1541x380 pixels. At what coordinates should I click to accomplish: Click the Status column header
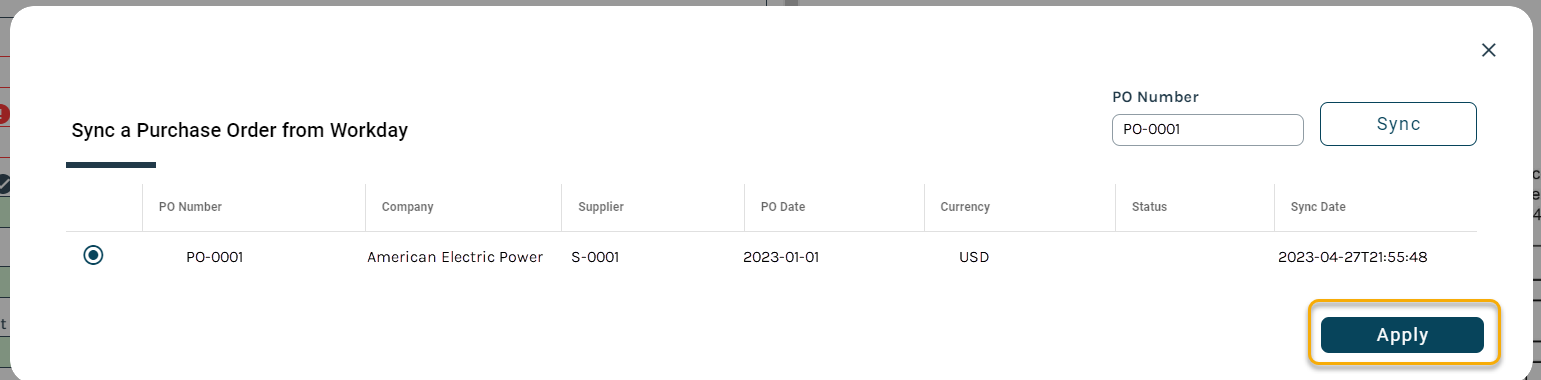point(1149,207)
